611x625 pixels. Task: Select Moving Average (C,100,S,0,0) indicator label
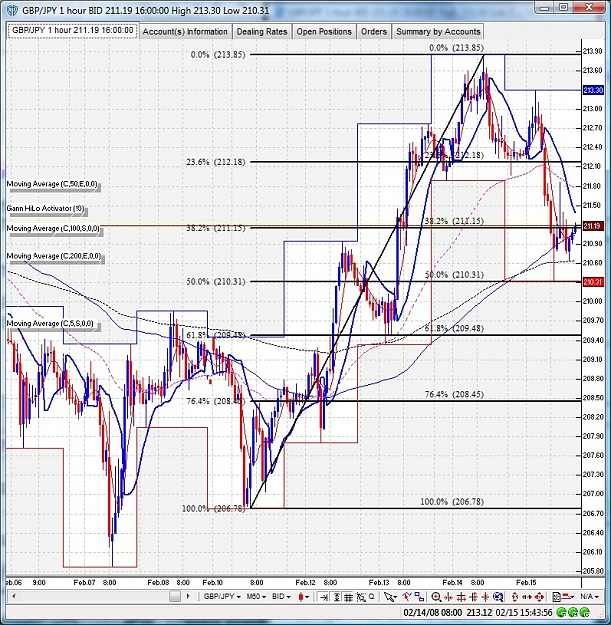click(53, 228)
